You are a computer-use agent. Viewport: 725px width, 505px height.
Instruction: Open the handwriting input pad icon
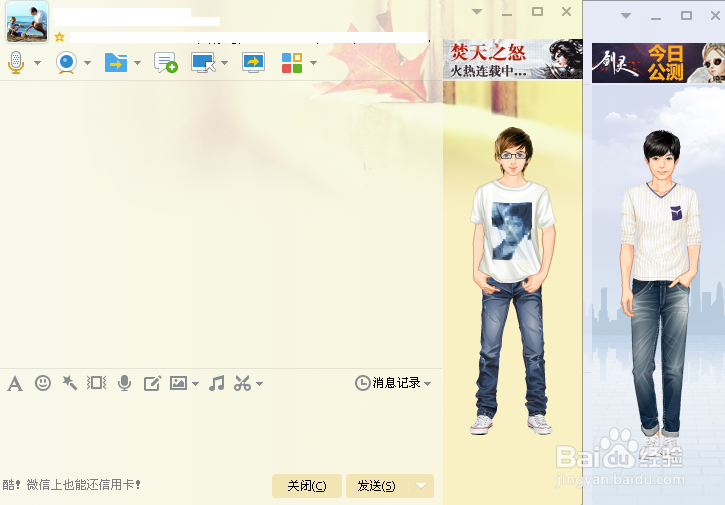click(152, 383)
